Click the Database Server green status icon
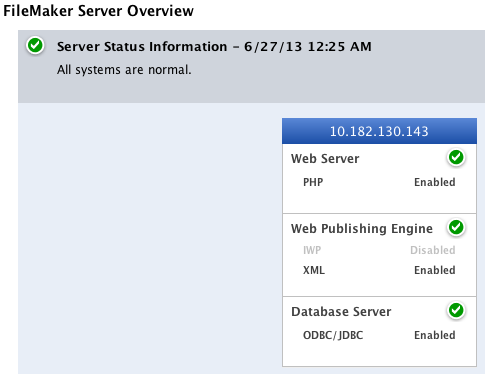 coord(456,311)
